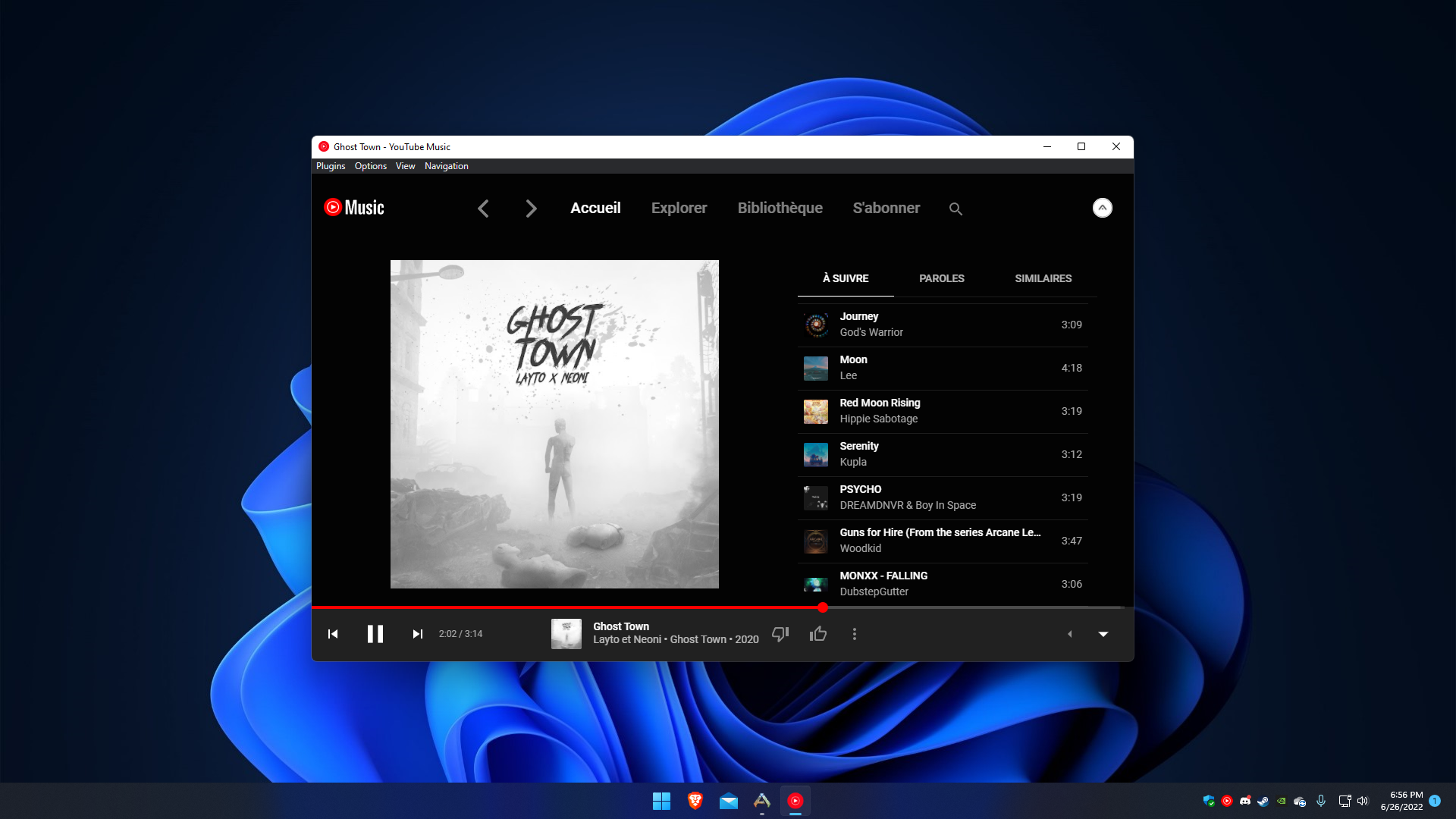Switch to the SIMILAIRES tab
This screenshot has height=819, width=1456.
(x=1043, y=278)
